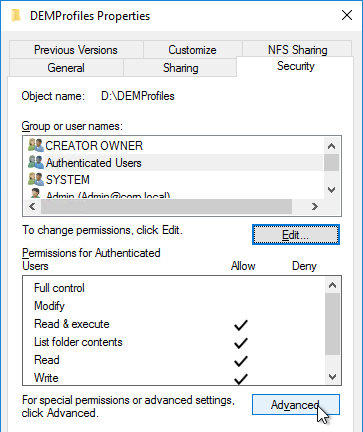Click the DEMProfiles folder icon in title bar
Viewport: 363px width, 432px height.
pyautogui.click(x=16, y=16)
